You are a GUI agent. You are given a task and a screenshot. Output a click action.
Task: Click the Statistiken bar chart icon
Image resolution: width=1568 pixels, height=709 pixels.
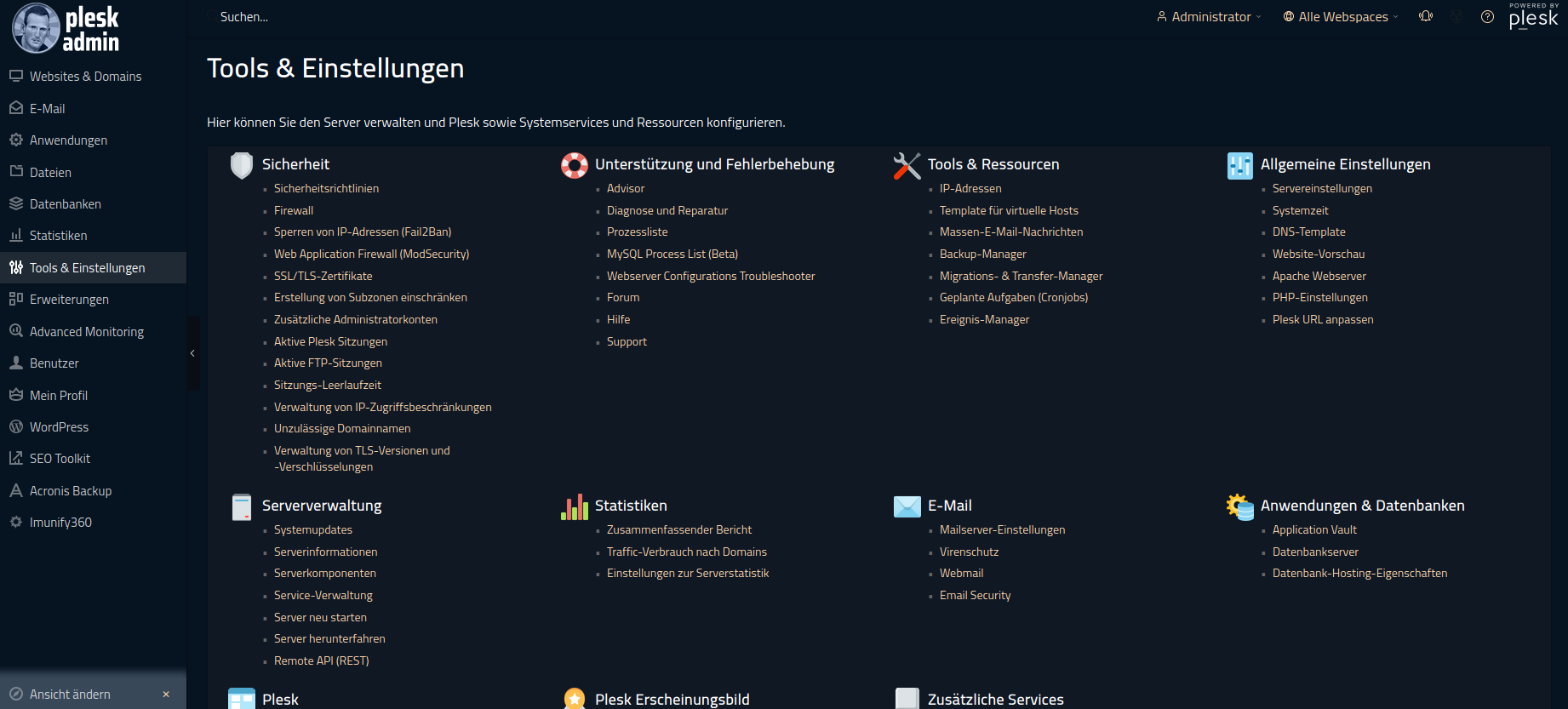[x=575, y=506]
